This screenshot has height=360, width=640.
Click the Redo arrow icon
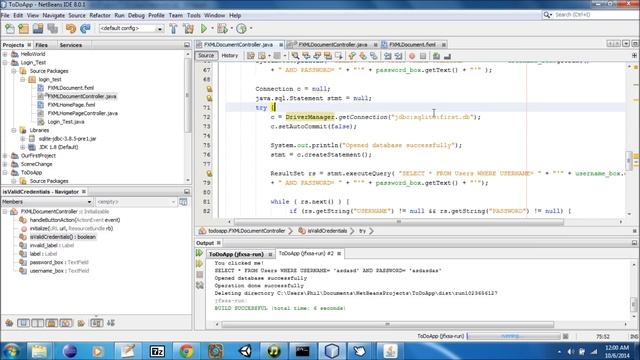point(85,29)
